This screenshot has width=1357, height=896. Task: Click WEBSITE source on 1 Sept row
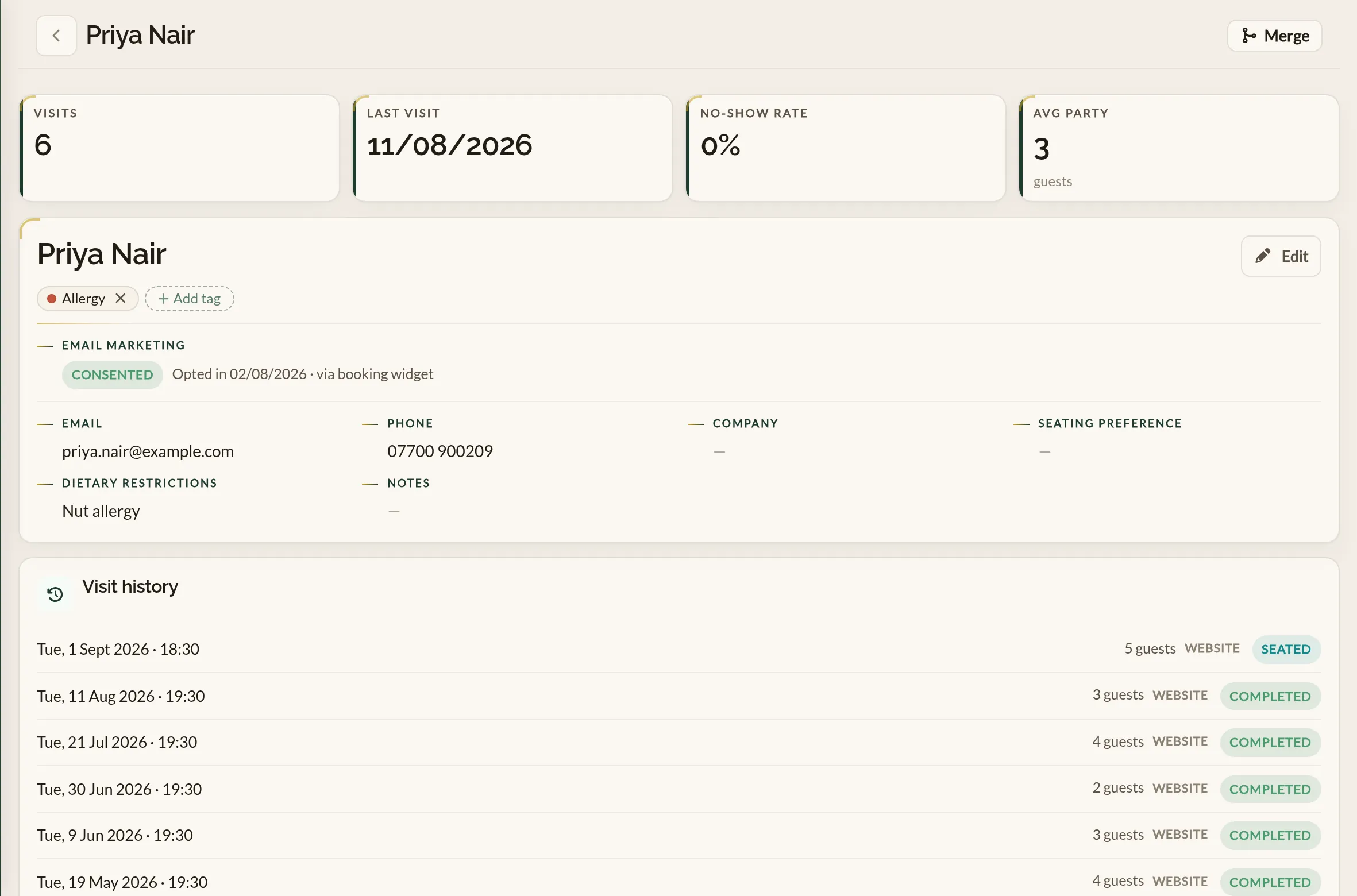click(x=1212, y=648)
